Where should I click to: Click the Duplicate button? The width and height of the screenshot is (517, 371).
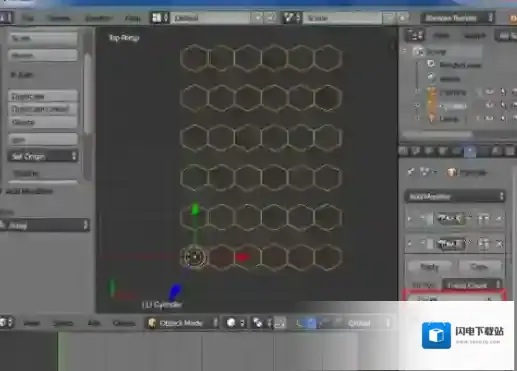click(x=43, y=97)
